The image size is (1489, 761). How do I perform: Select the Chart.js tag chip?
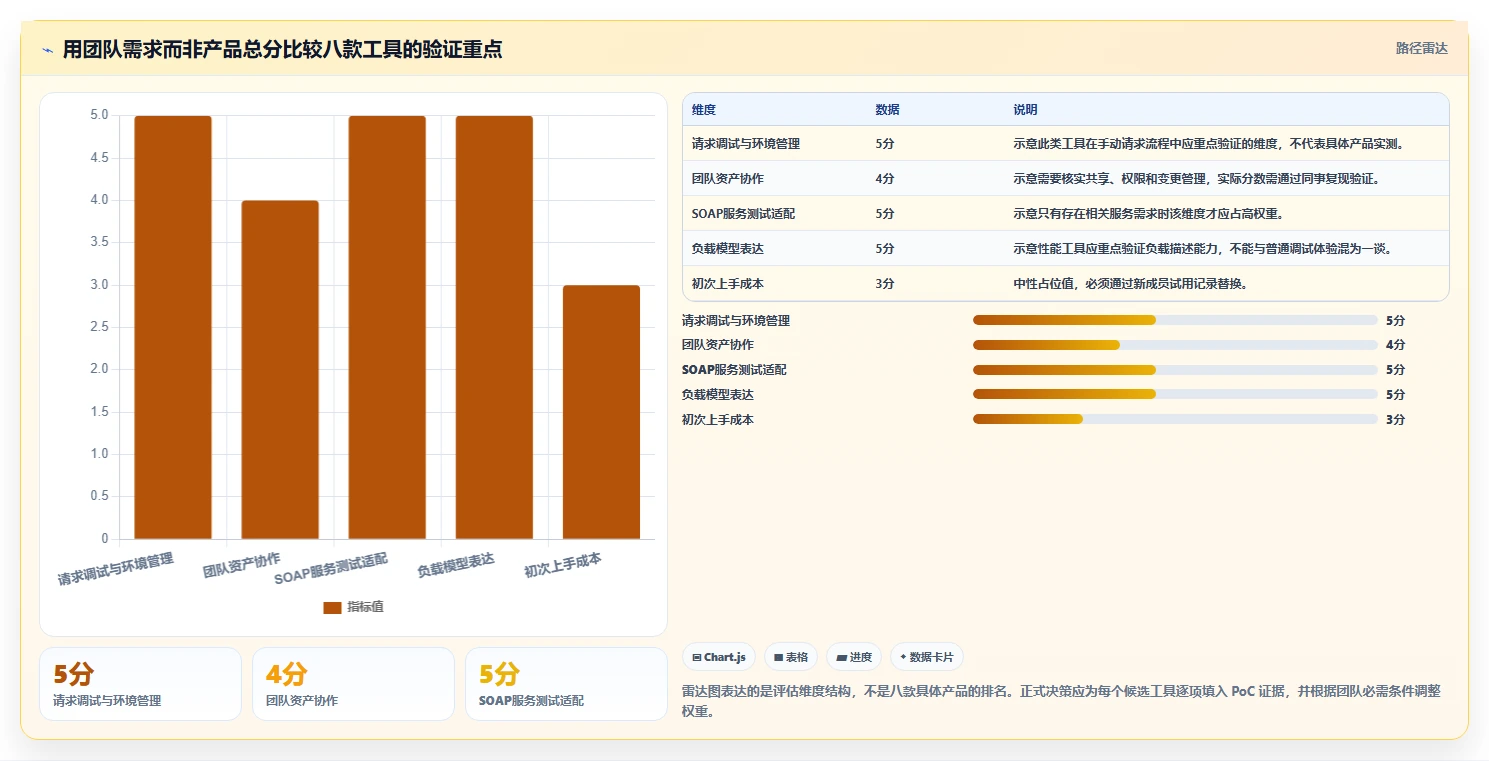pyautogui.click(x=719, y=657)
